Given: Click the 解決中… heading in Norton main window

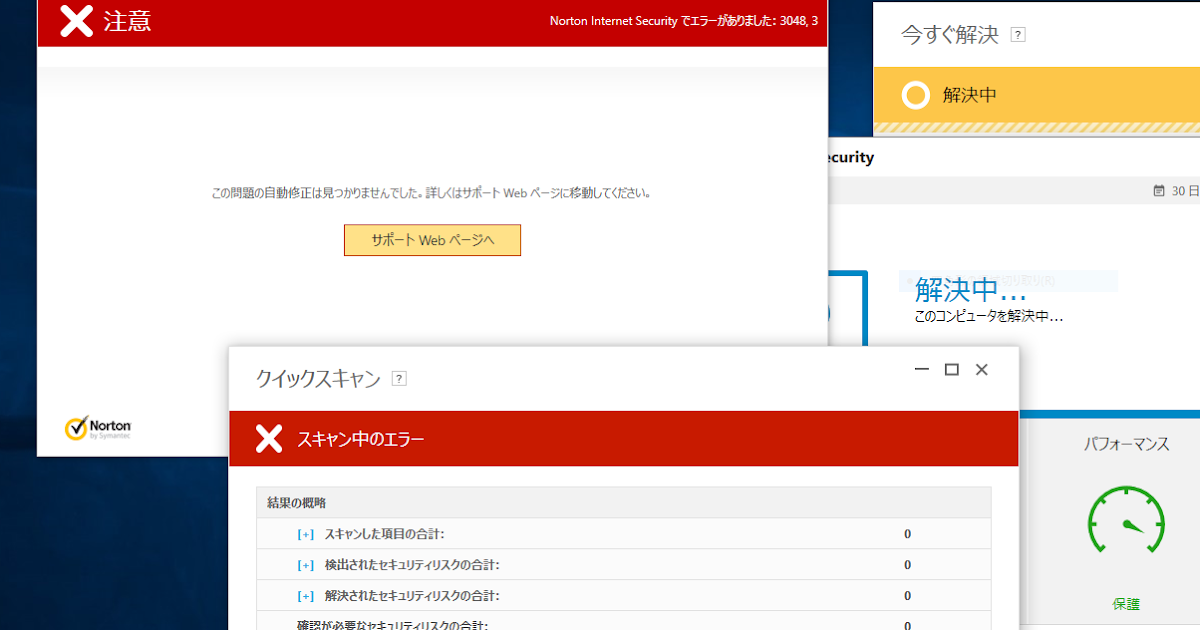Looking at the screenshot, I should [x=971, y=290].
